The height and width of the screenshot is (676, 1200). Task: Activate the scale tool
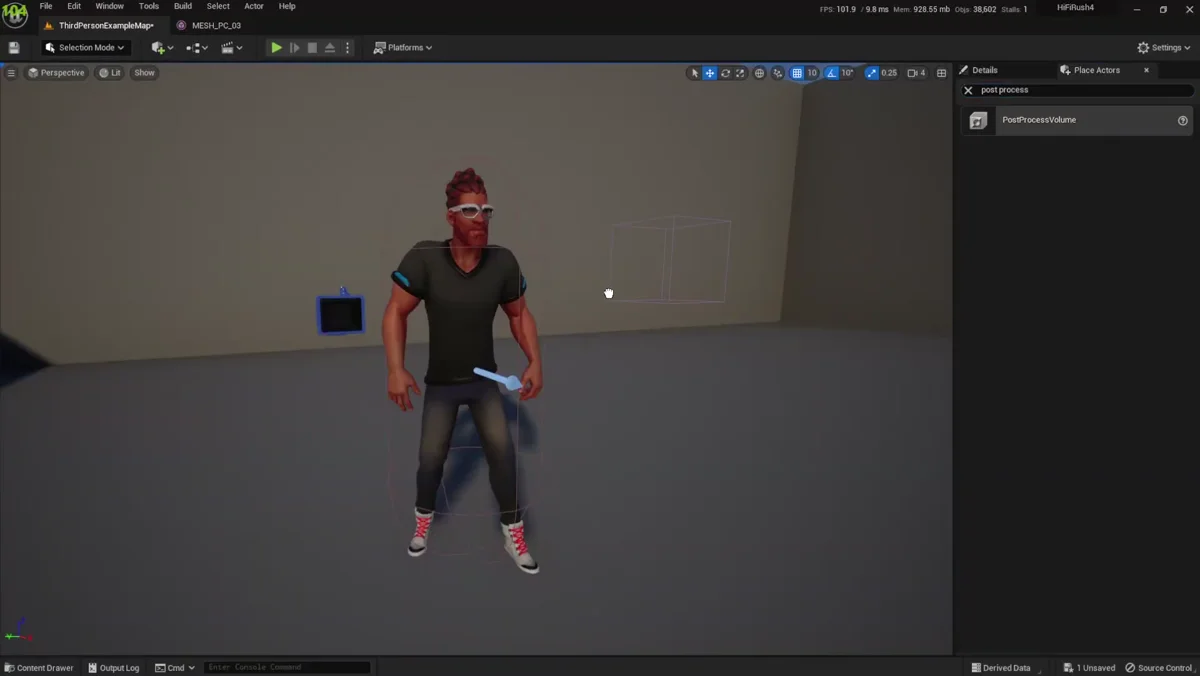coord(740,73)
